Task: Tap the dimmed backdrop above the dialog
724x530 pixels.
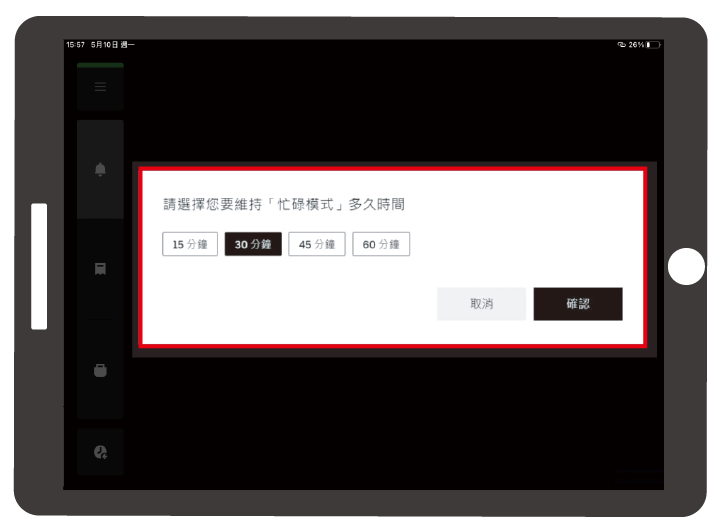Action: [390, 110]
